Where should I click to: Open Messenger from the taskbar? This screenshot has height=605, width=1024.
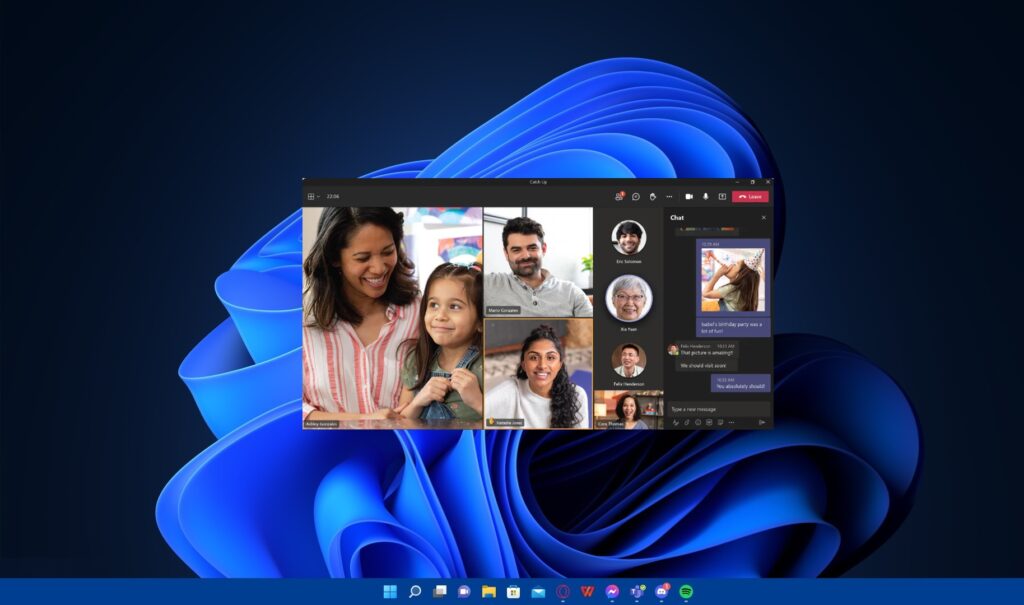[x=612, y=591]
